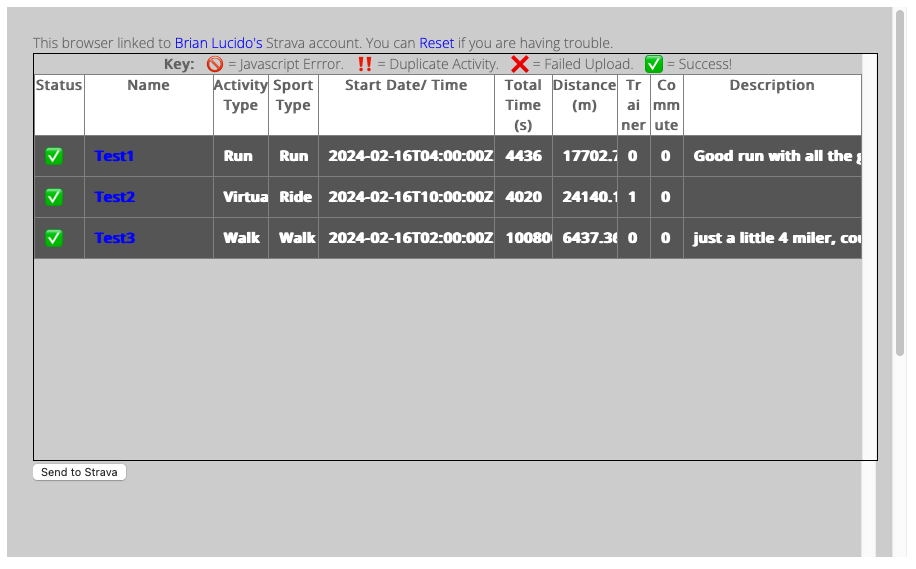Click the green success checkmark for Test3
916x569 pixels.
click(x=54, y=238)
